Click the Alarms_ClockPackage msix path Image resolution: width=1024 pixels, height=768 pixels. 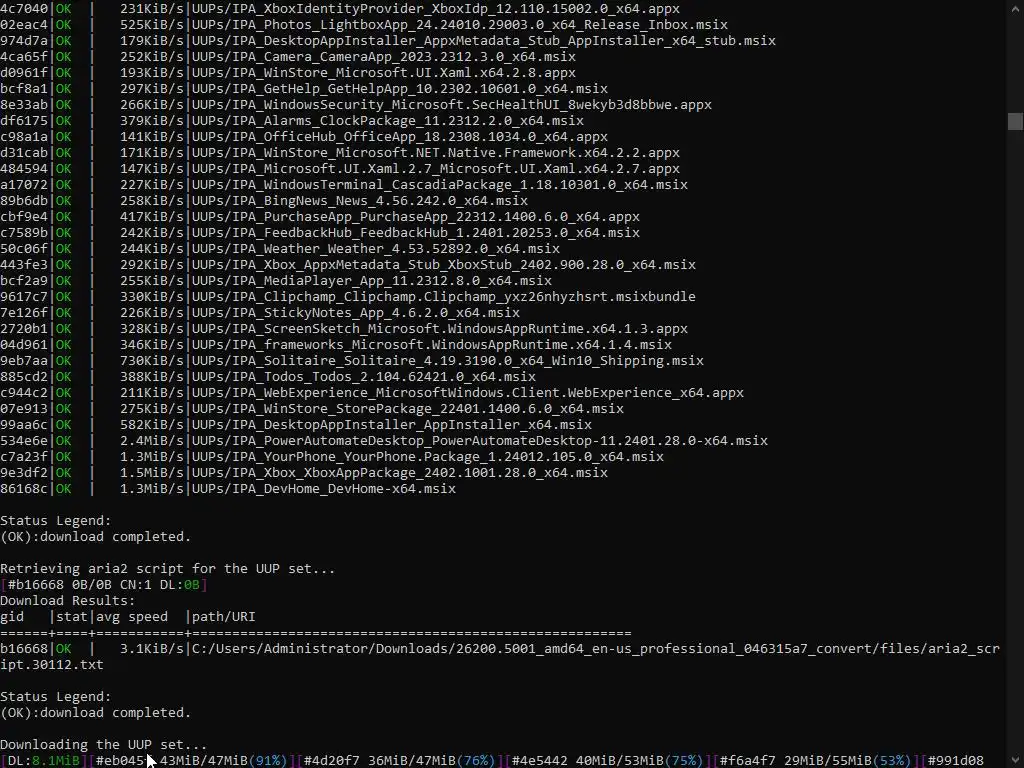coord(388,121)
